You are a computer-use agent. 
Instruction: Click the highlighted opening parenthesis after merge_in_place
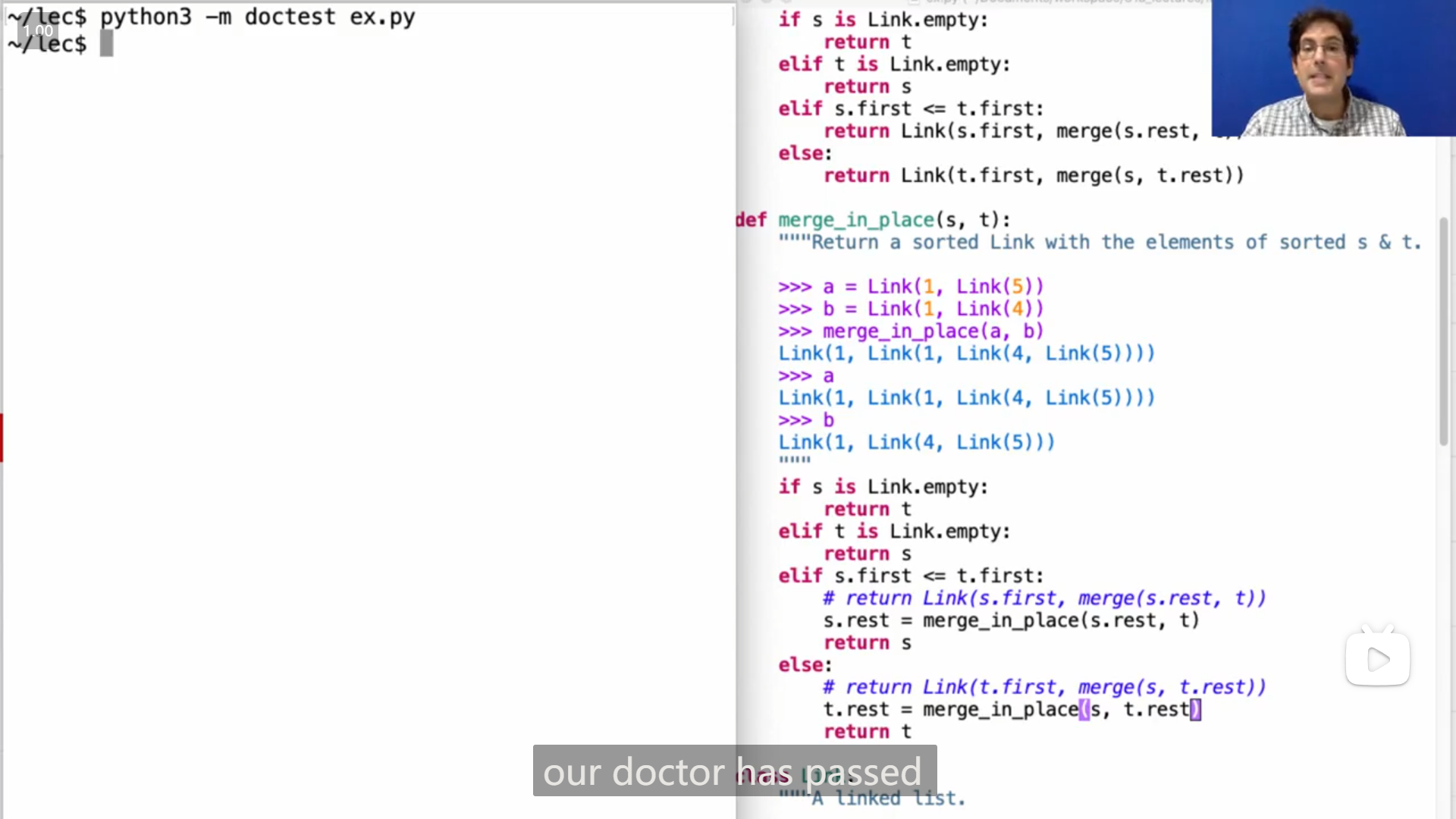coord(1084,710)
